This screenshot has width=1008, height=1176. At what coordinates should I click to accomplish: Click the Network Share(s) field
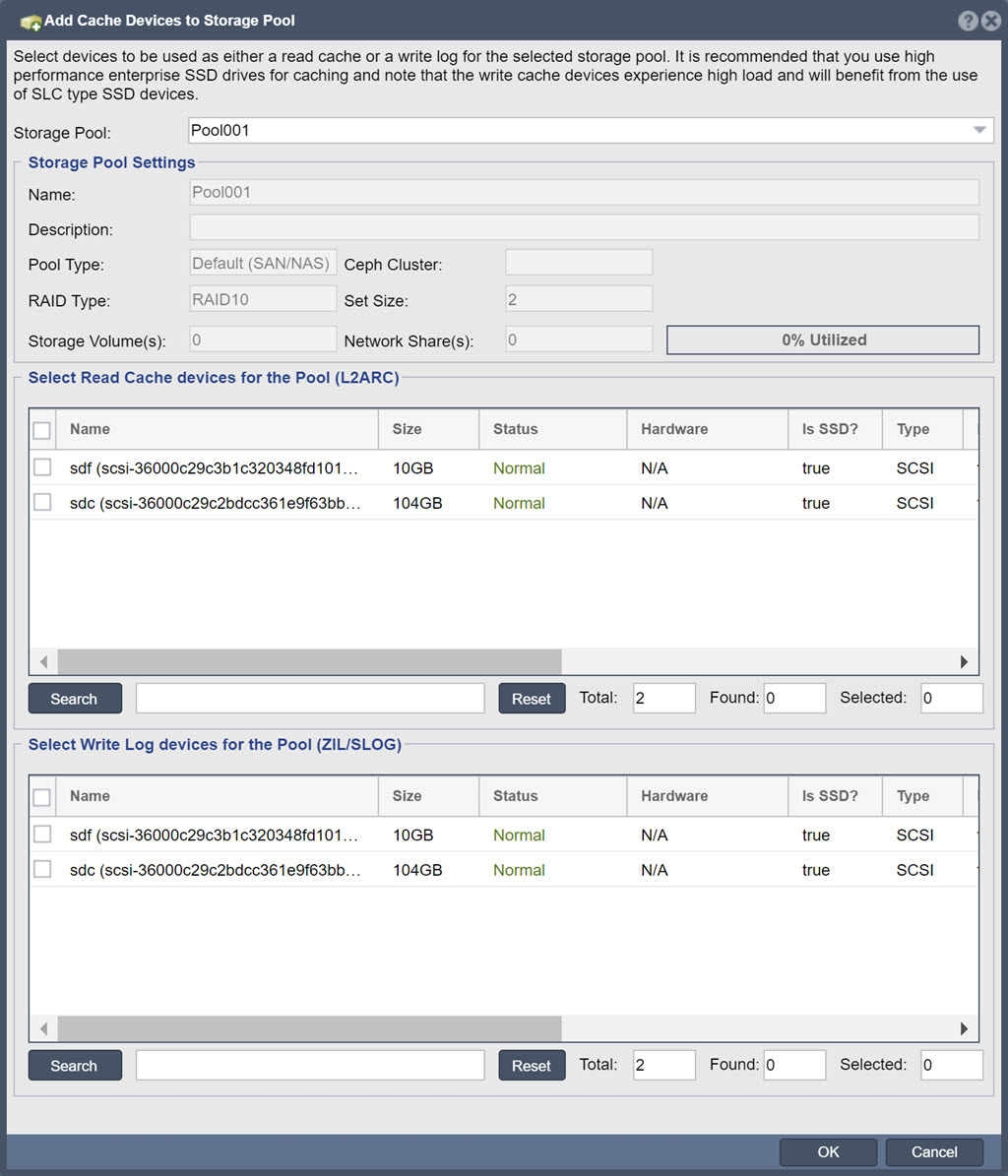coord(579,339)
